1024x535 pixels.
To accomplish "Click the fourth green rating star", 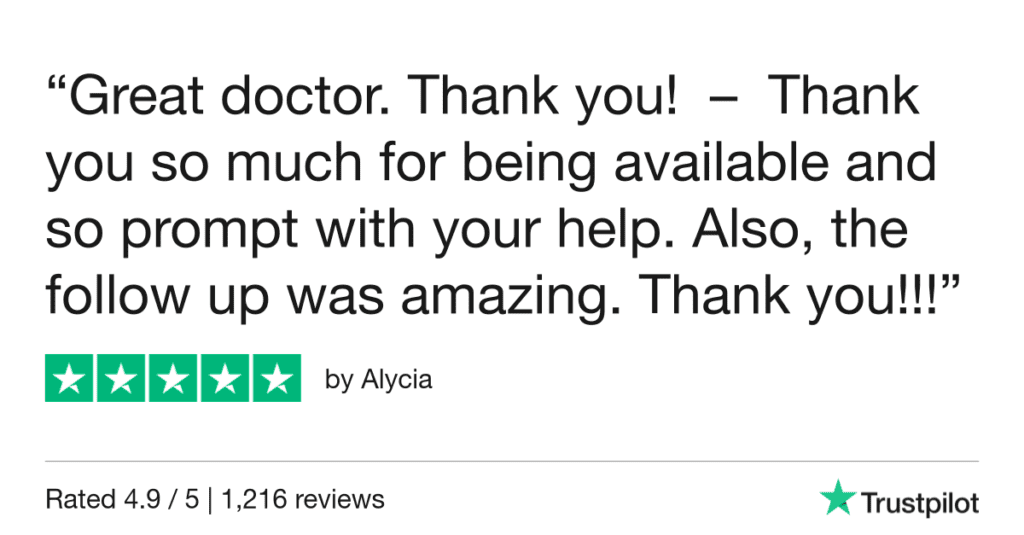I will [224, 378].
